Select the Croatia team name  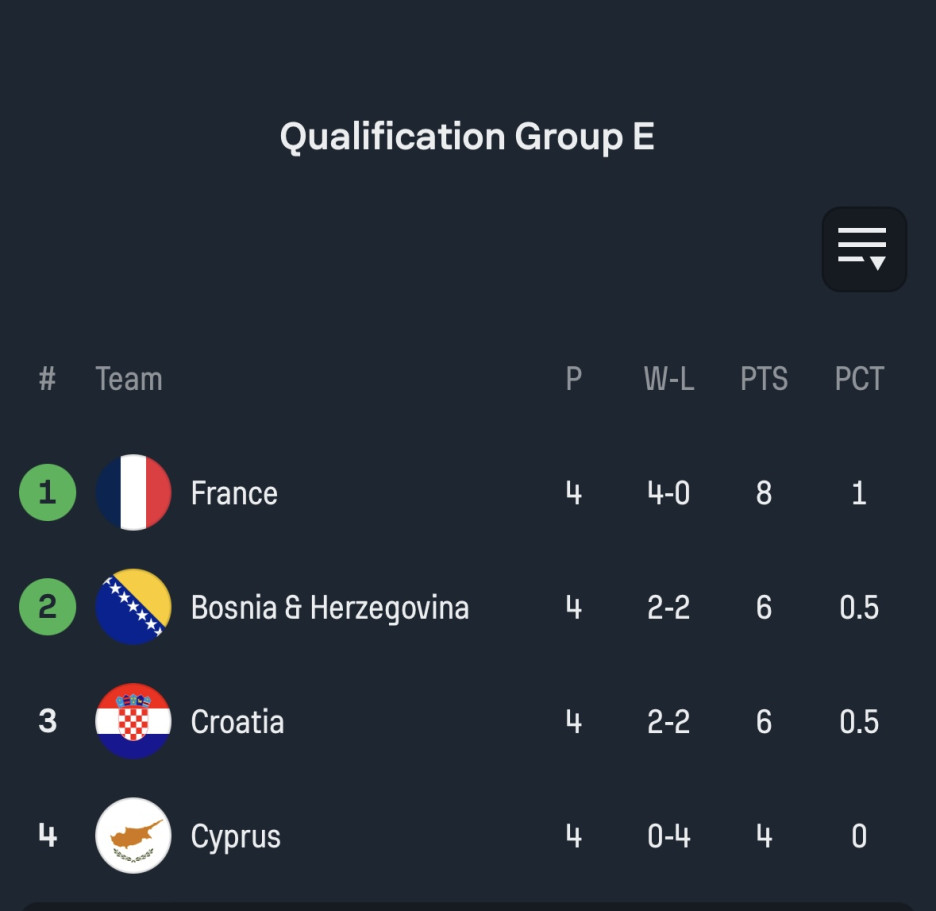[x=237, y=722]
